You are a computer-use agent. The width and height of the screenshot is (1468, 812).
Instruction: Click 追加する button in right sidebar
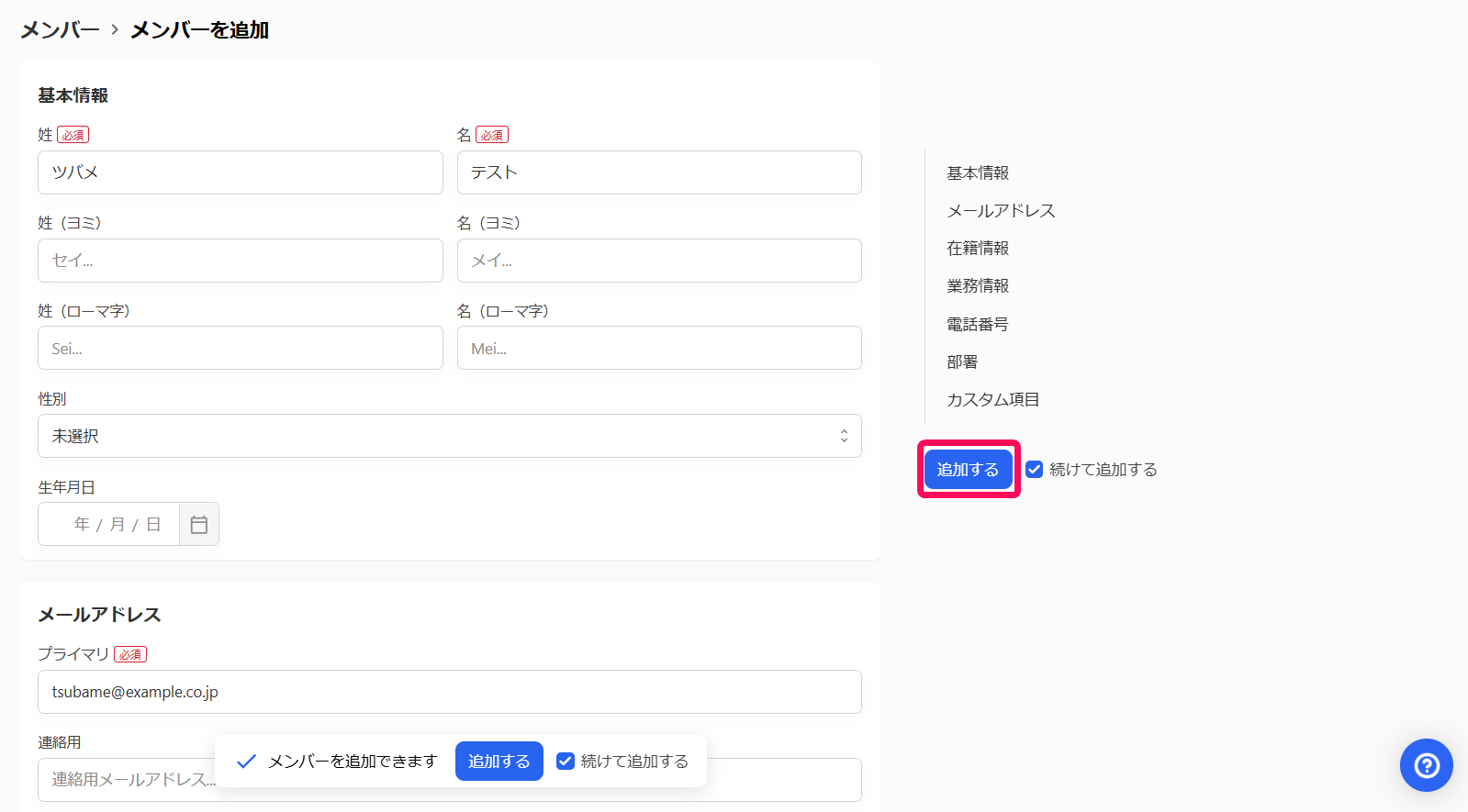969,469
